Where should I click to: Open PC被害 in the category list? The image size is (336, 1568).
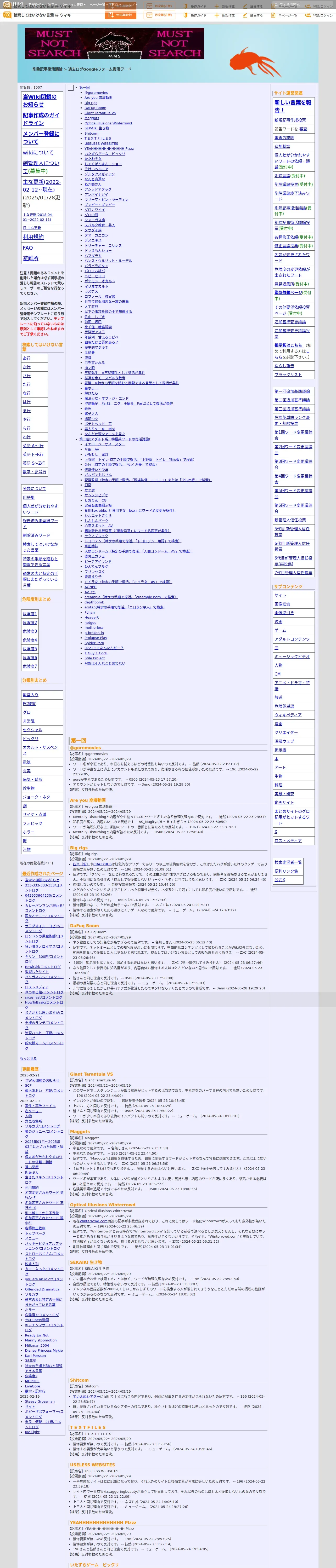29,704
